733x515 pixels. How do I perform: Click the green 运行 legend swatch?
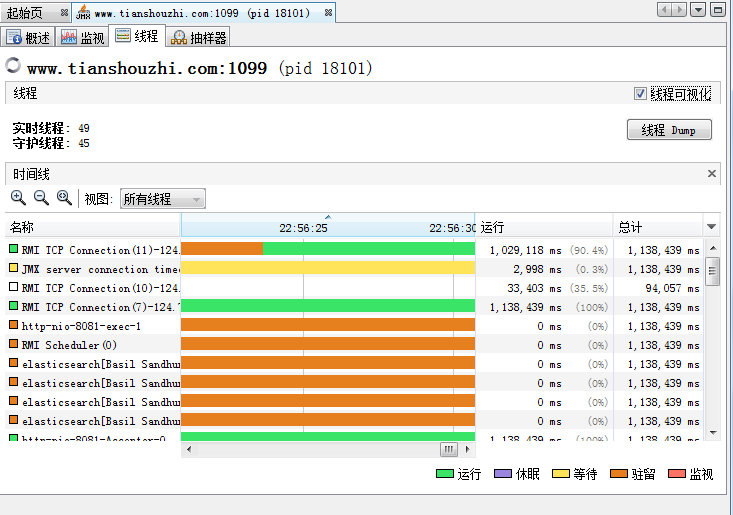tap(445, 474)
